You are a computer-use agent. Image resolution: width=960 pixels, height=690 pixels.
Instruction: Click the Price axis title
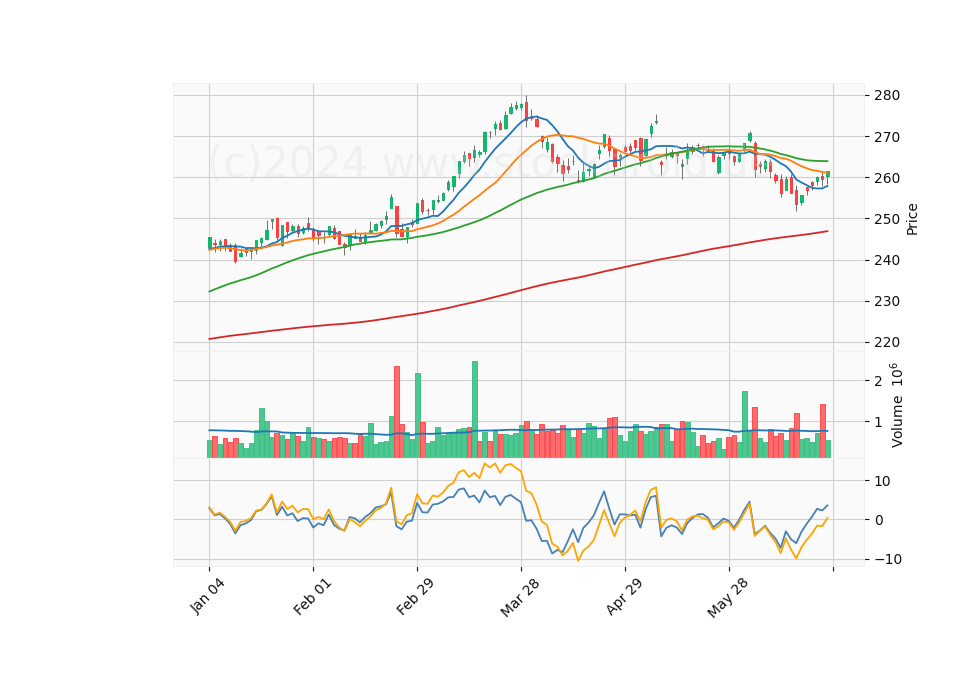coord(912,219)
